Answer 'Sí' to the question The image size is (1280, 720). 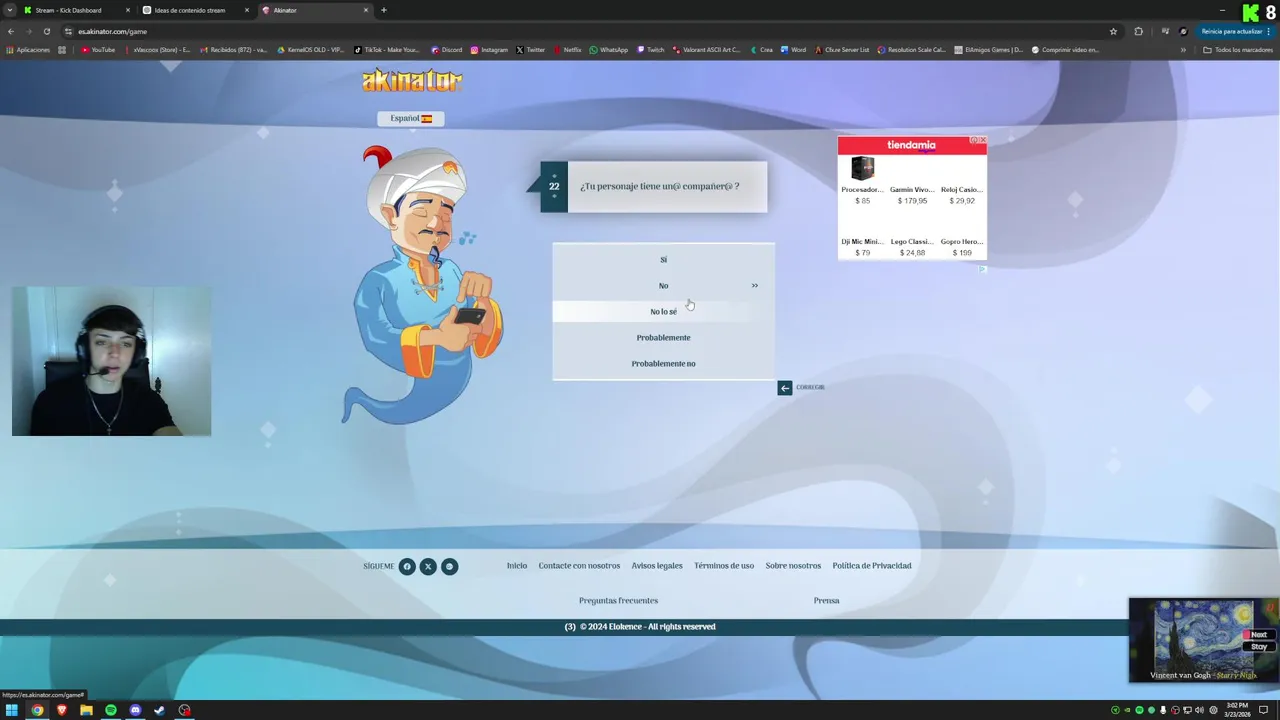(x=663, y=259)
